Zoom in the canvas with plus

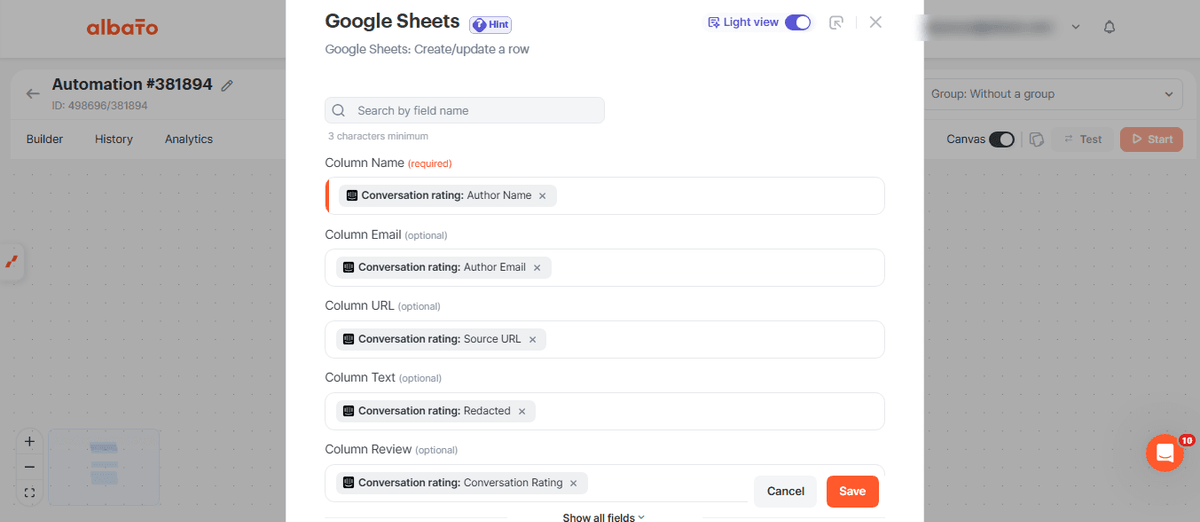pyautogui.click(x=29, y=441)
